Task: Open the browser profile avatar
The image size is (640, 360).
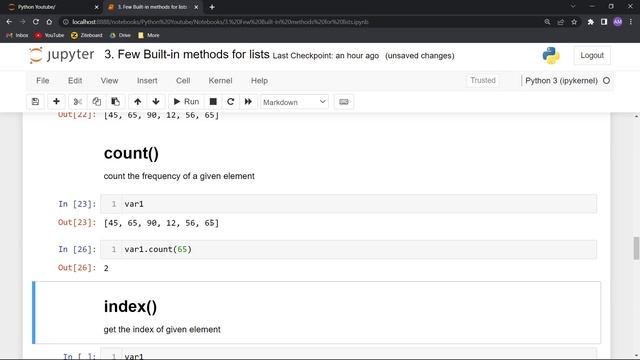Action: (618, 22)
